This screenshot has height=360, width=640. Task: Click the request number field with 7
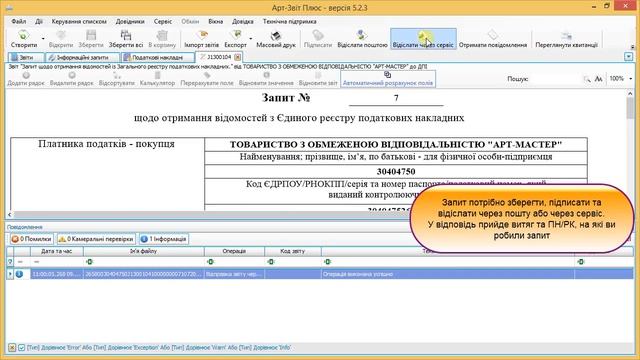tap(396, 98)
